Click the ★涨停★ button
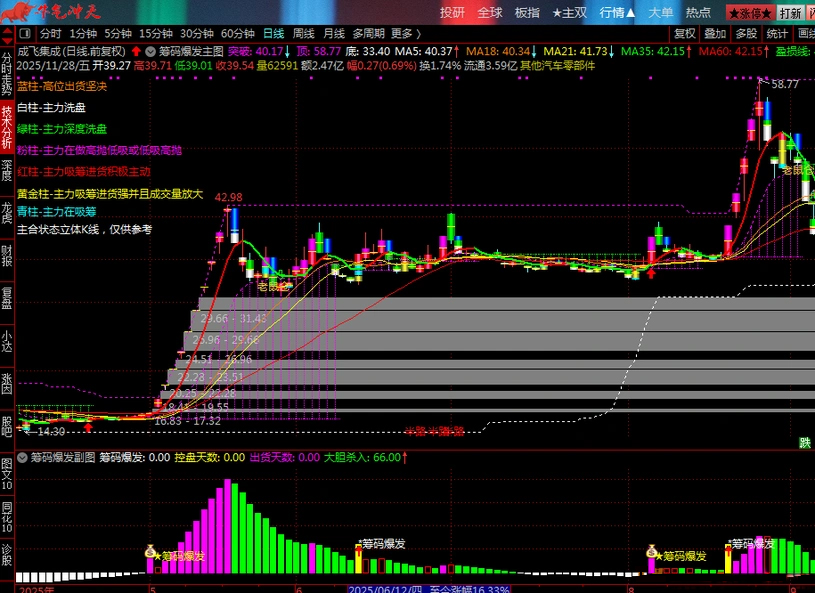The height and width of the screenshot is (593, 815). pos(750,13)
